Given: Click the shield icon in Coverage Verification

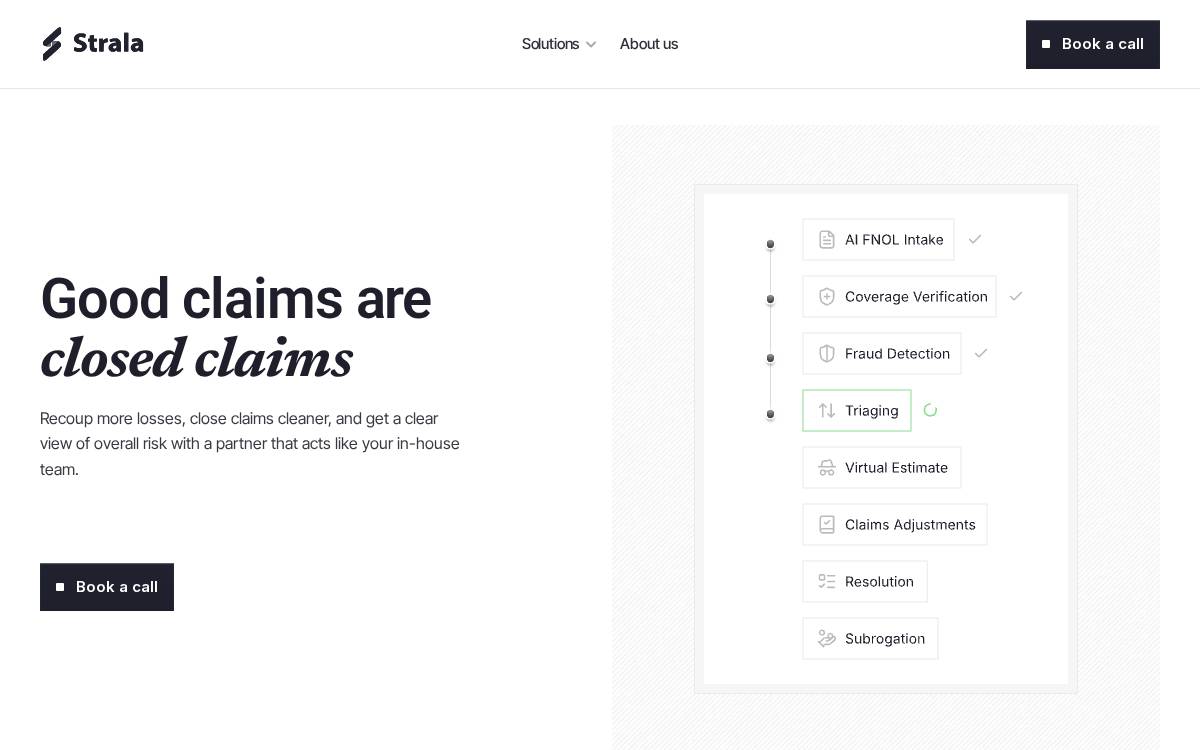Looking at the screenshot, I should (827, 297).
